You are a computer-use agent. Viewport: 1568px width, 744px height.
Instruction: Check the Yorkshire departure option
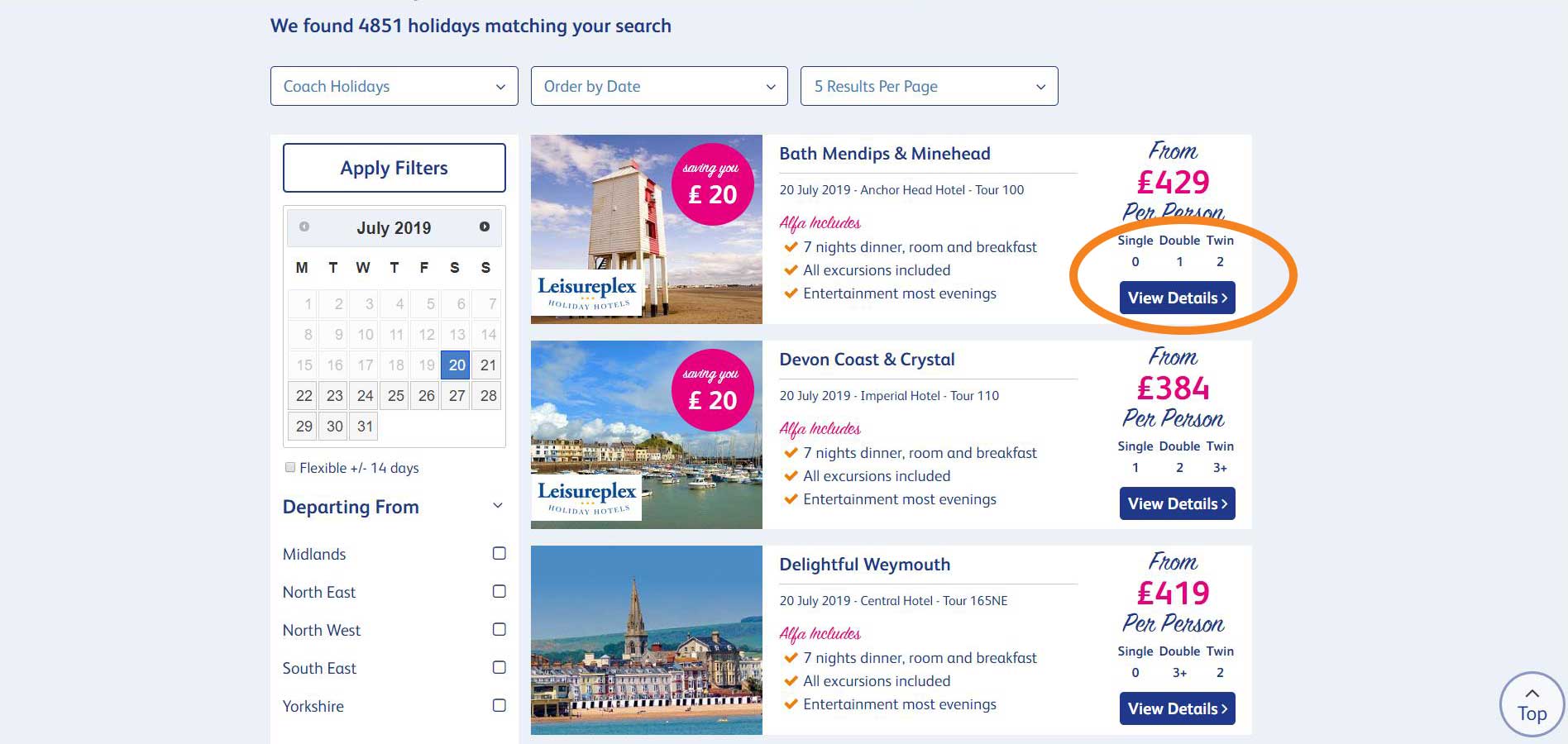click(500, 705)
